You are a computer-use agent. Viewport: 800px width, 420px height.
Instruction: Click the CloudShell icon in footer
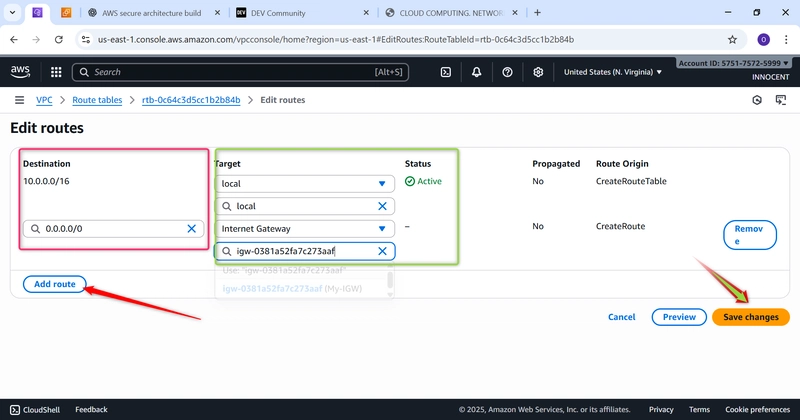click(15, 410)
